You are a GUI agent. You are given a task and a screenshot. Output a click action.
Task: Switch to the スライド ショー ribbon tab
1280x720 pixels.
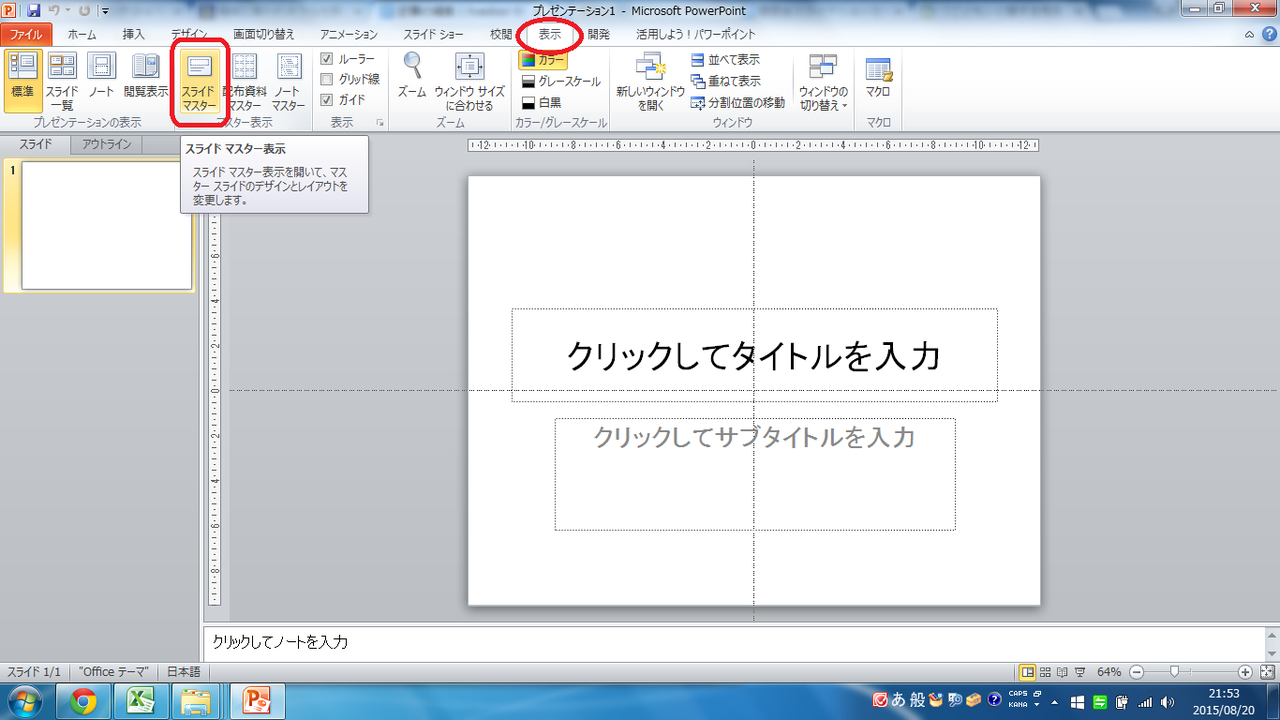coord(433,34)
